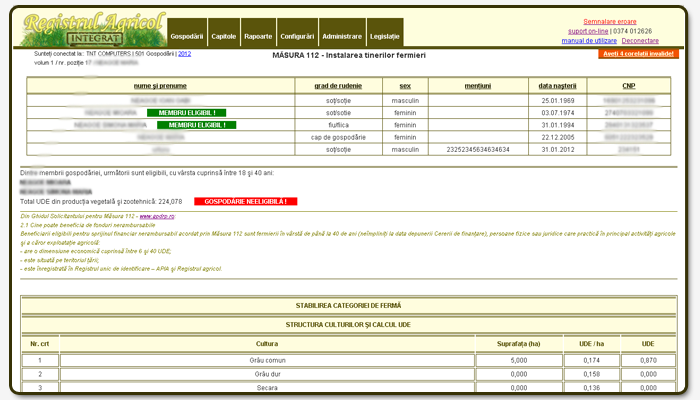Open the Configurări menu
700x400 pixels.
click(297, 33)
